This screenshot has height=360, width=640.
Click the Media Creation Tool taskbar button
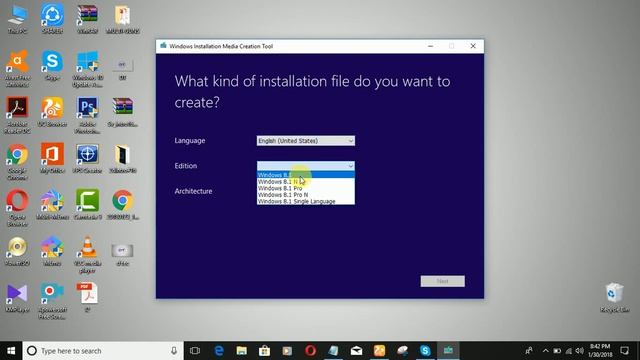pos(448,351)
